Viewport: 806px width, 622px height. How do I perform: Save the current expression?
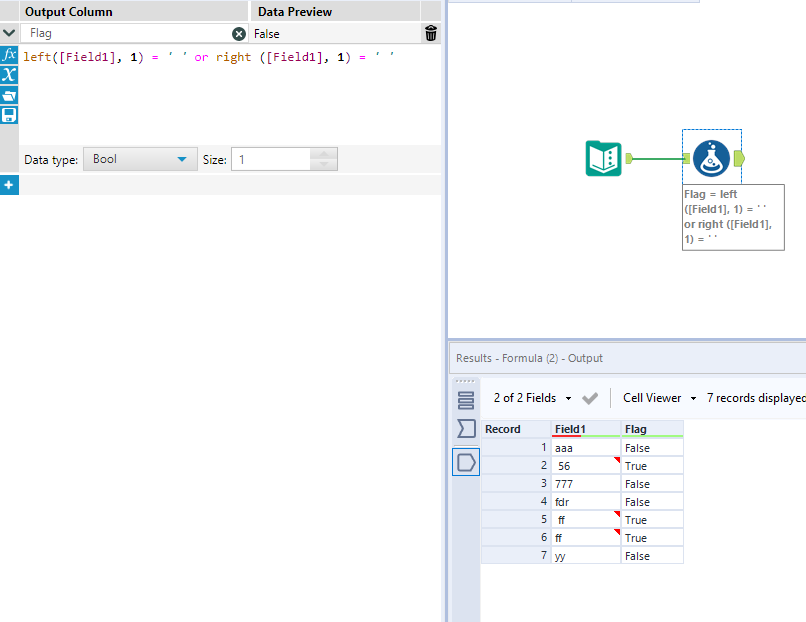tap(9, 114)
